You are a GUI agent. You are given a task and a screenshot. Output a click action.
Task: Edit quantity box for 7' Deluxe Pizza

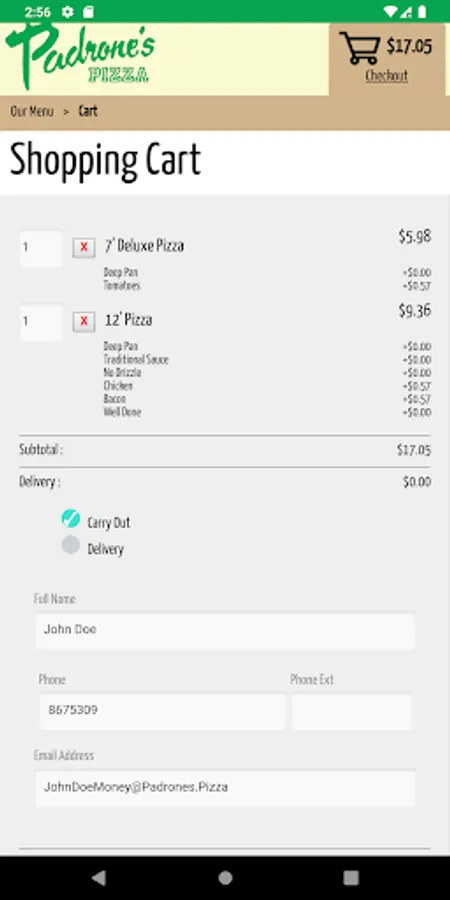tap(41, 249)
